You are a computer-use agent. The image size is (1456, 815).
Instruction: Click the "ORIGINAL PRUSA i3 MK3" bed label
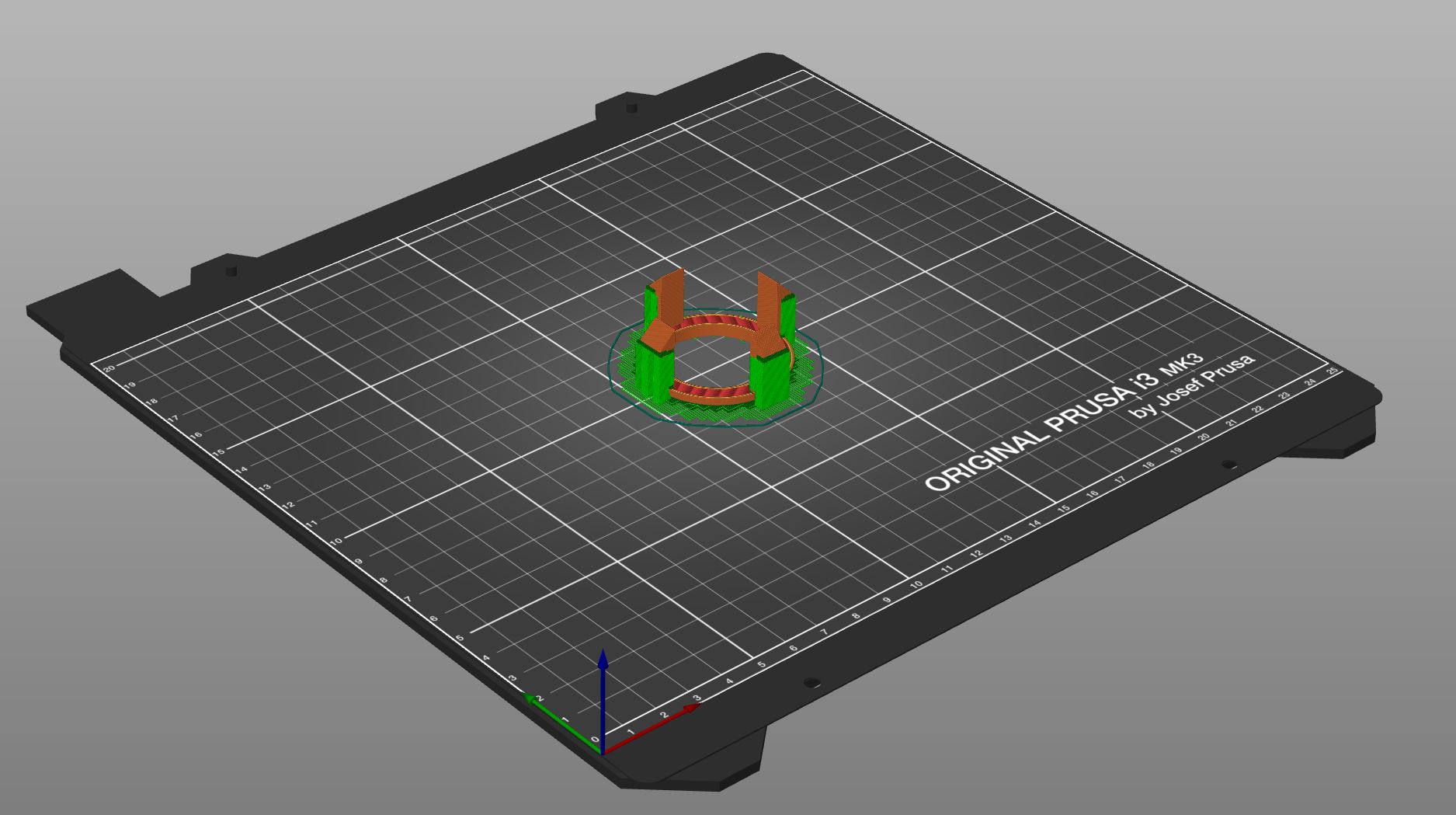point(1064,421)
